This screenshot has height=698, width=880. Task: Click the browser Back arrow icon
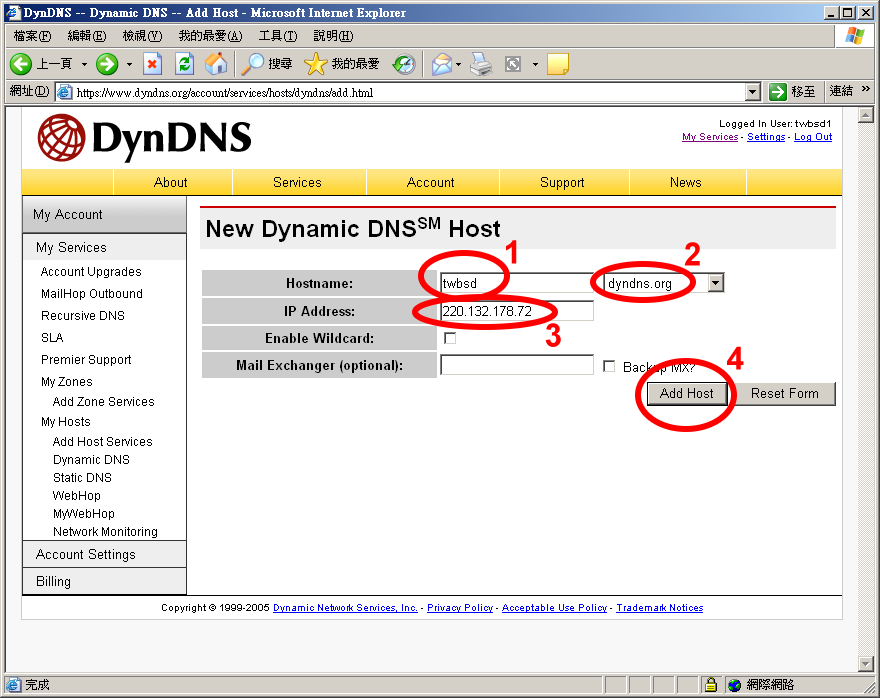point(21,64)
